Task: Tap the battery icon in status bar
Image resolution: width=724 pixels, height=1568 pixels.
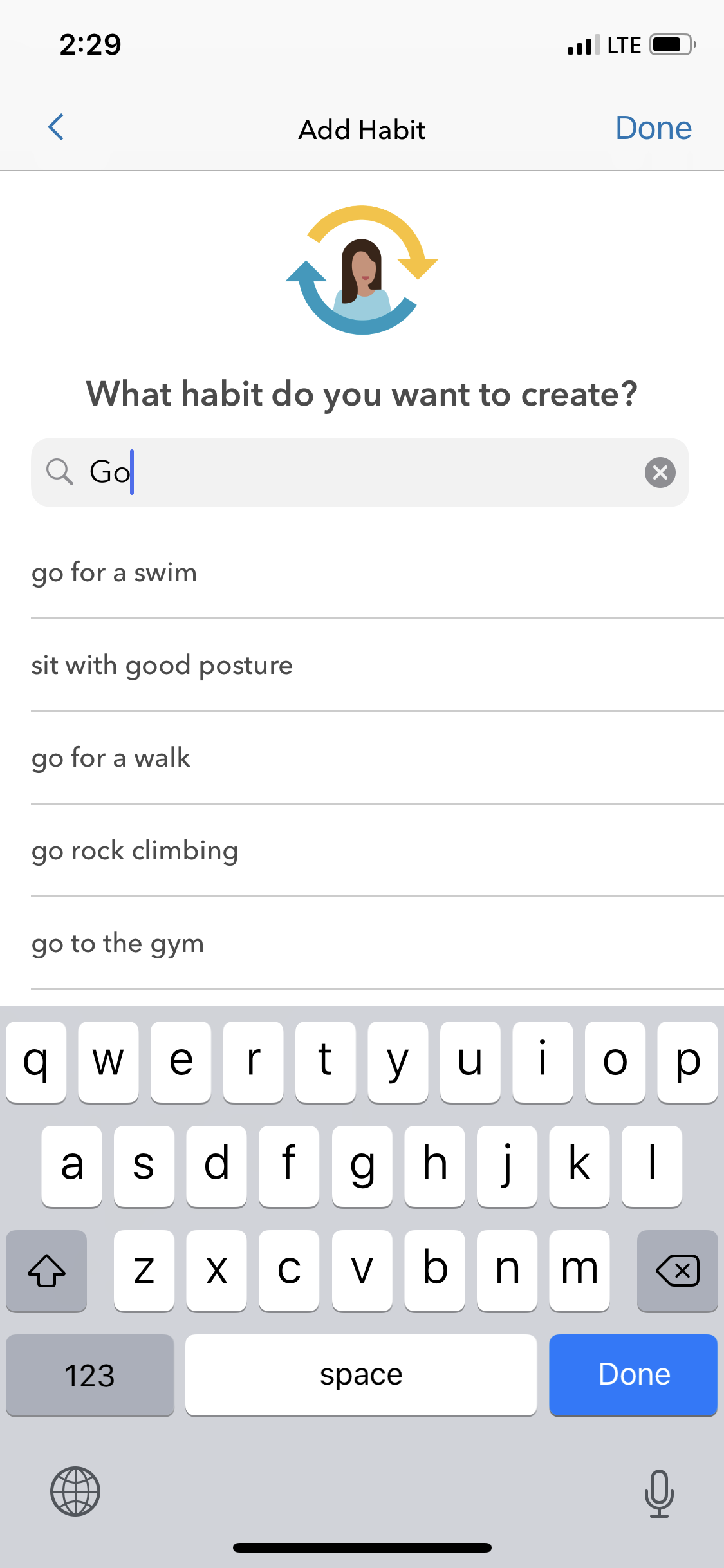Action: 673,45
